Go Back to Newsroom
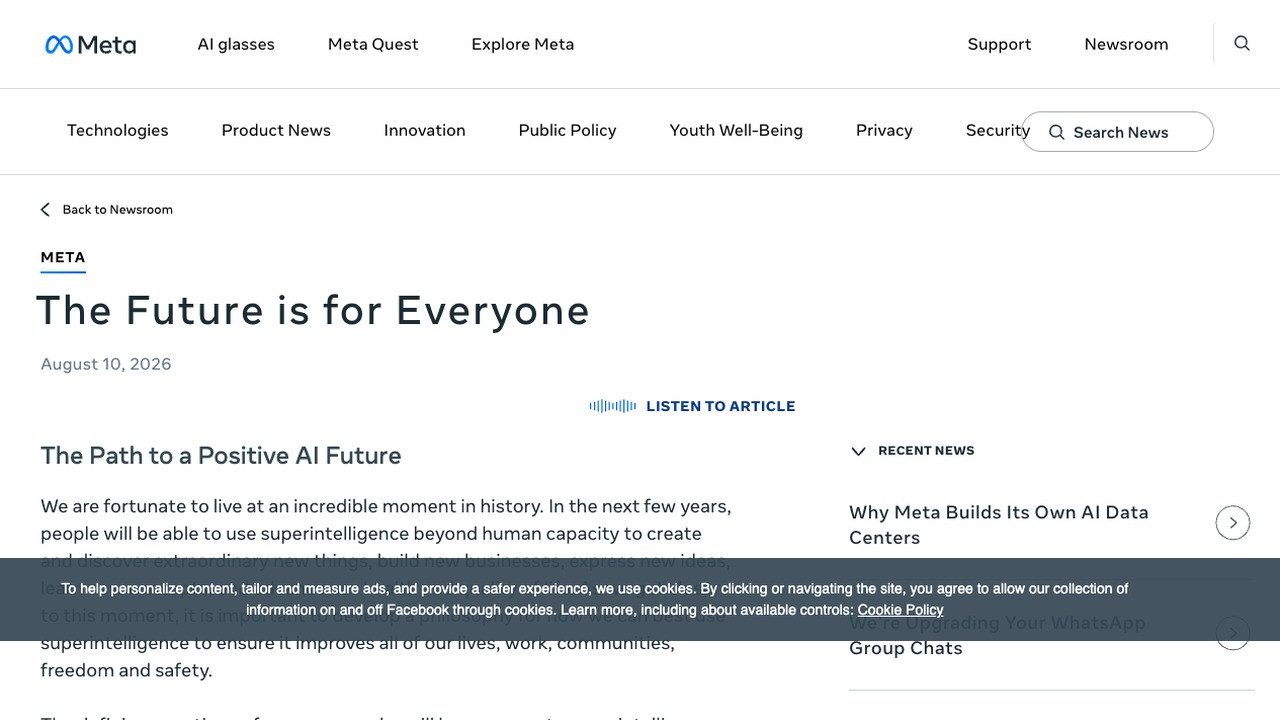The width and height of the screenshot is (1280, 720). coord(118,209)
